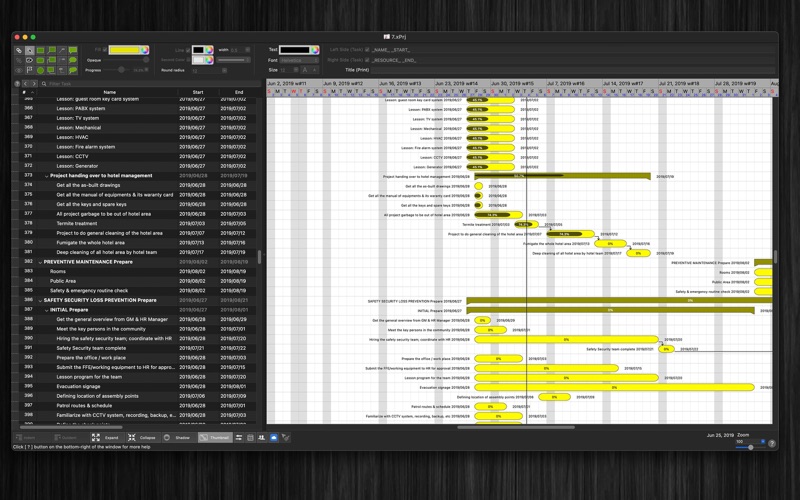Toggle the Fill checkbox
Image resolution: width=800 pixels, height=500 pixels.
coord(105,50)
